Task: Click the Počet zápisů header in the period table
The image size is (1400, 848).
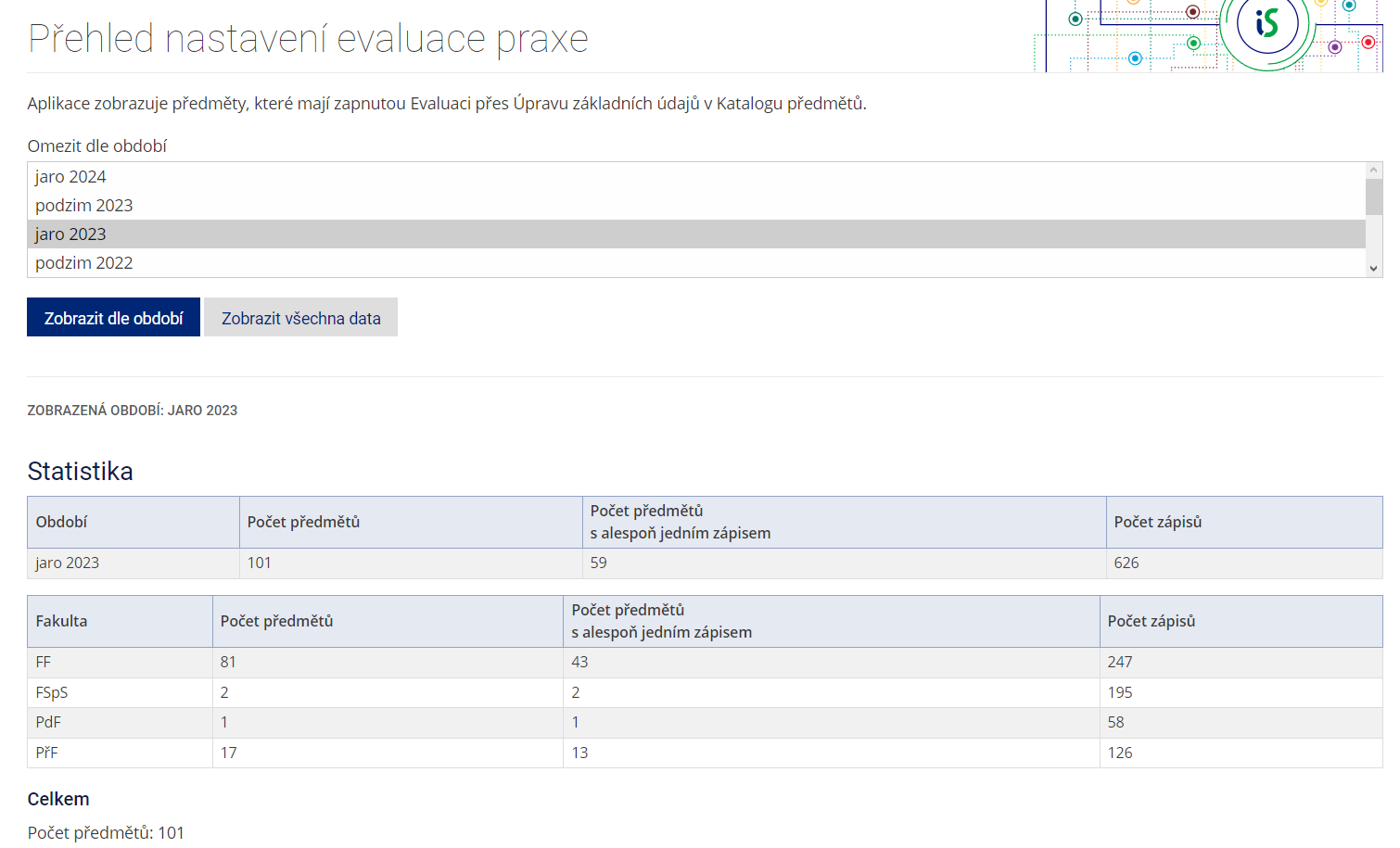Action: (x=1244, y=522)
